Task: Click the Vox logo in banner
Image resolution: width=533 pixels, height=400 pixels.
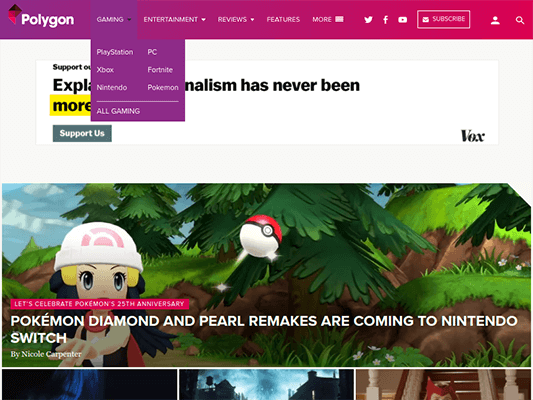Action: point(472,136)
